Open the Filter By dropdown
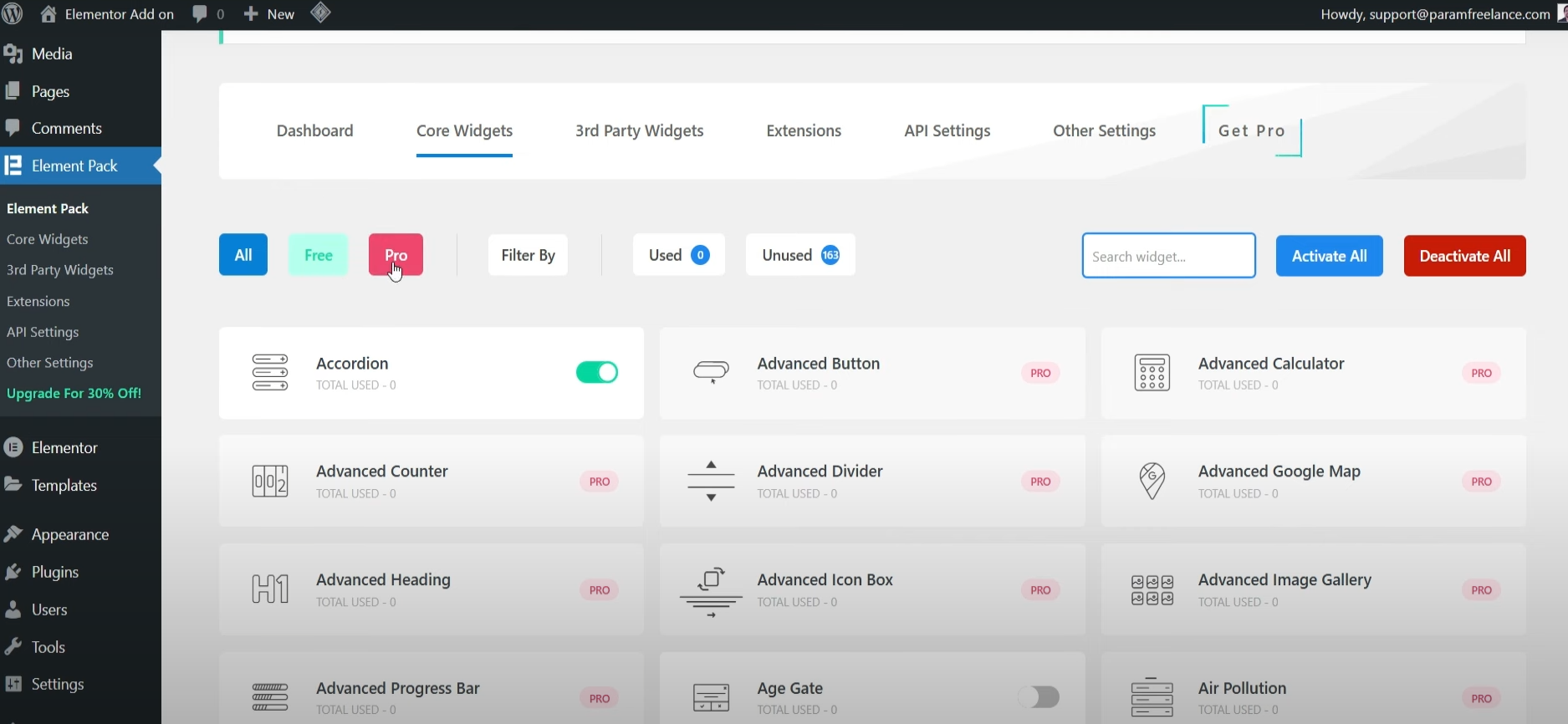The width and height of the screenshot is (1568, 724). 528,255
